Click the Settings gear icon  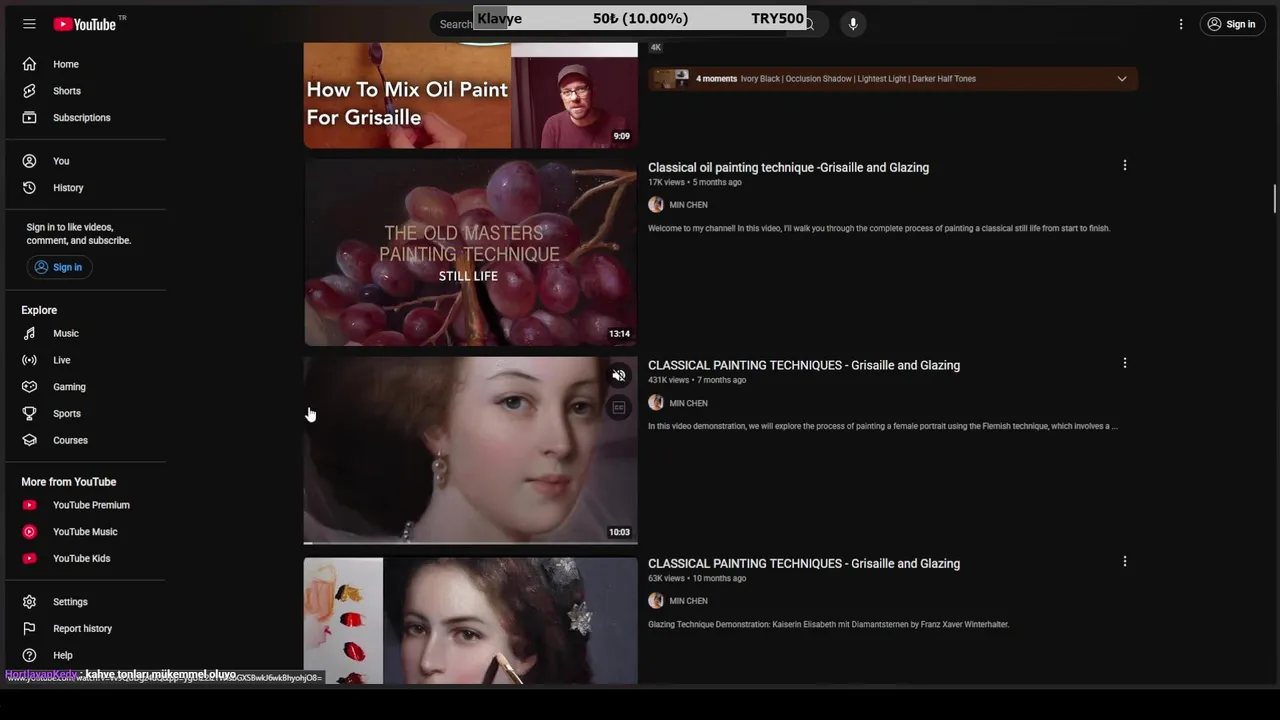[30, 602]
